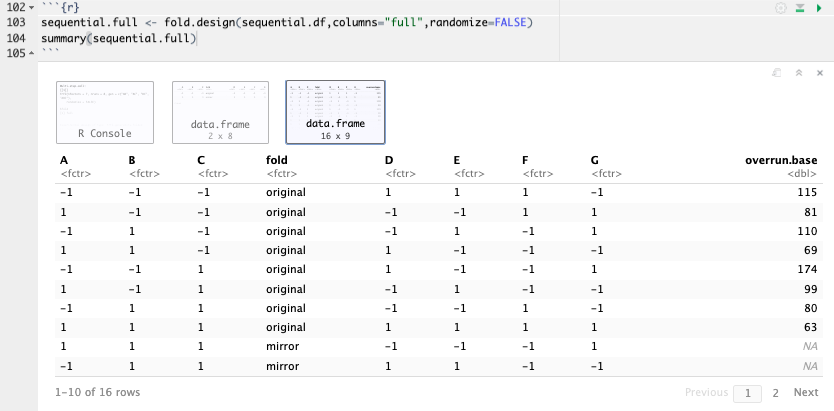Collapse the chunk output
Screen dimensions: 834x411
[798, 73]
